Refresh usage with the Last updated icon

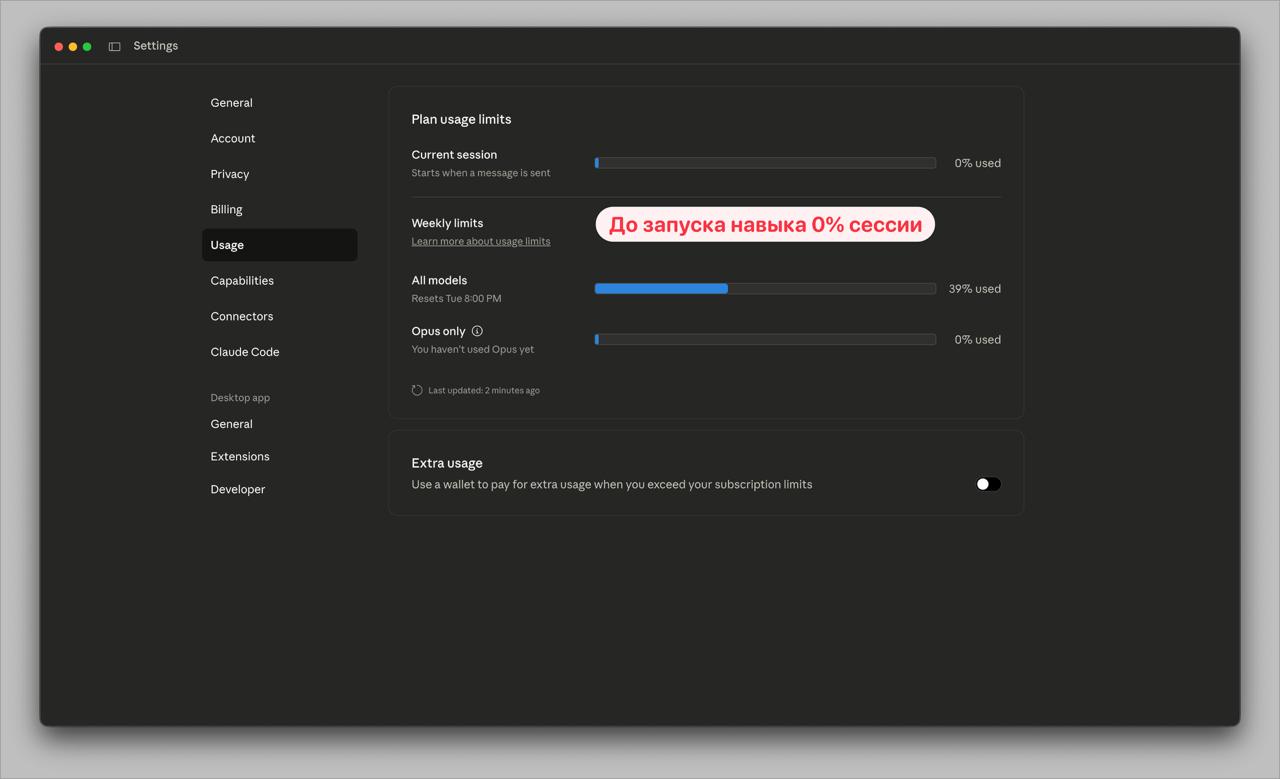click(417, 390)
